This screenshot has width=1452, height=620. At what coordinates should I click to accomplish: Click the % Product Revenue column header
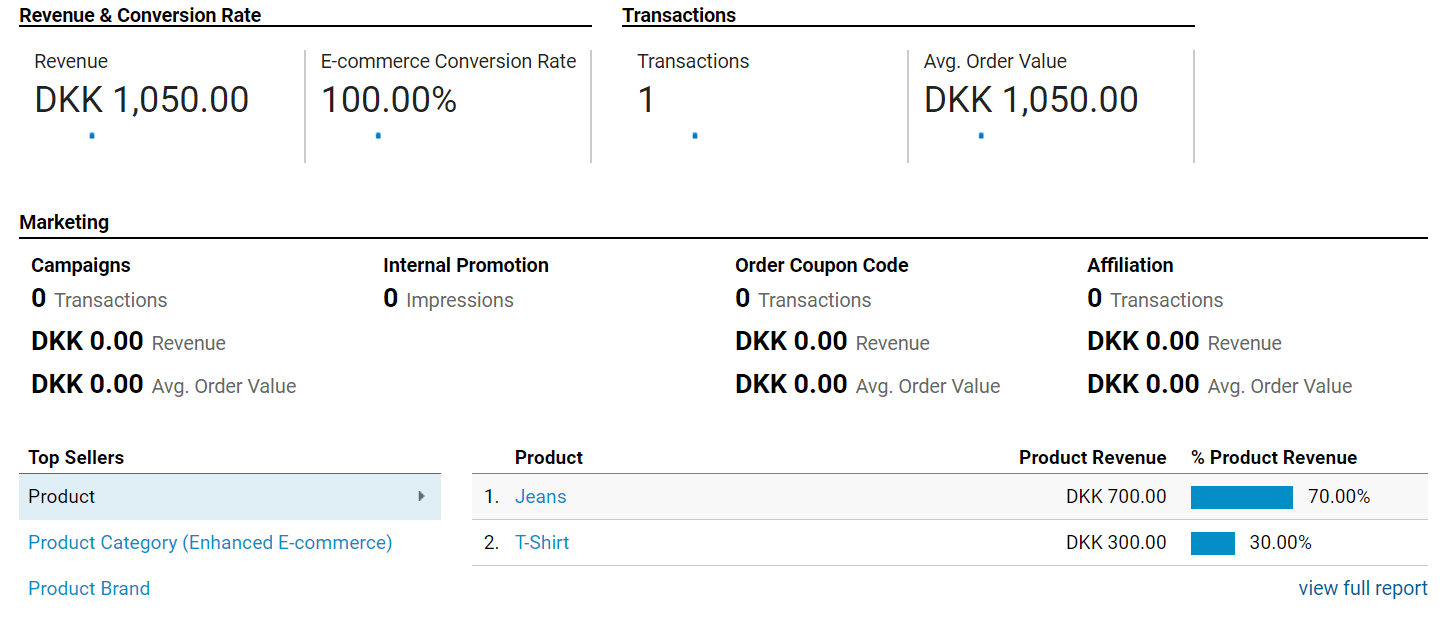click(x=1274, y=458)
